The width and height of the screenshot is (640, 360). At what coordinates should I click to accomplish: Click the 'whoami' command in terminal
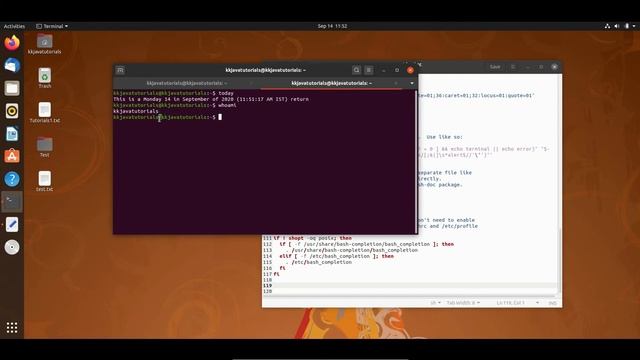click(x=227, y=105)
